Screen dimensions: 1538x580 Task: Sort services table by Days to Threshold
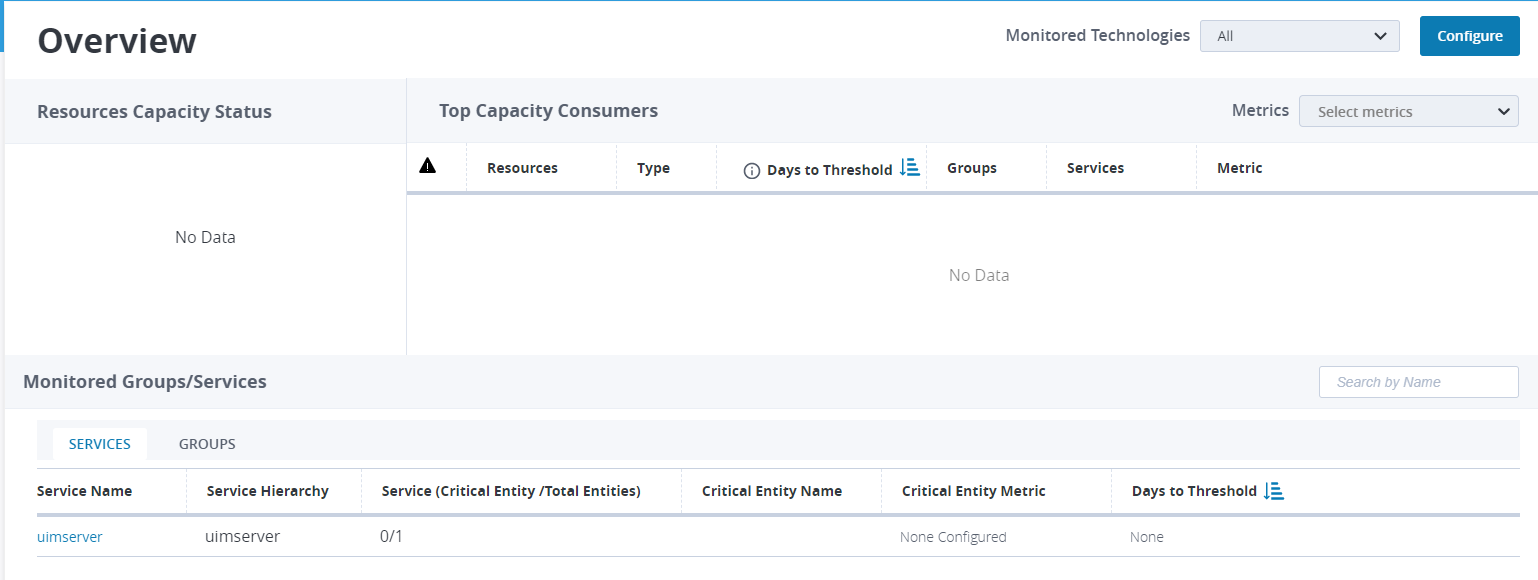pos(1273,490)
